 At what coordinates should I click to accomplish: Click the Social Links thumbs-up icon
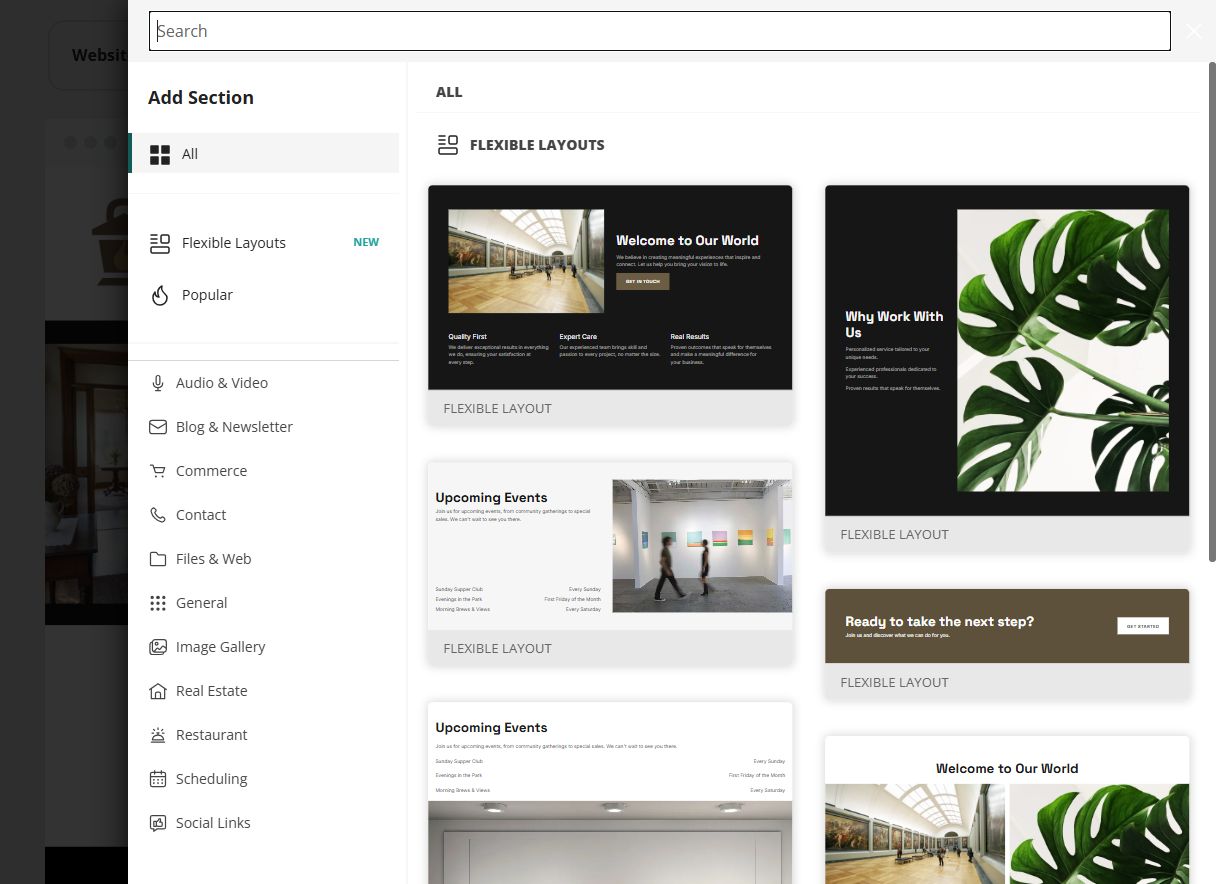(158, 823)
